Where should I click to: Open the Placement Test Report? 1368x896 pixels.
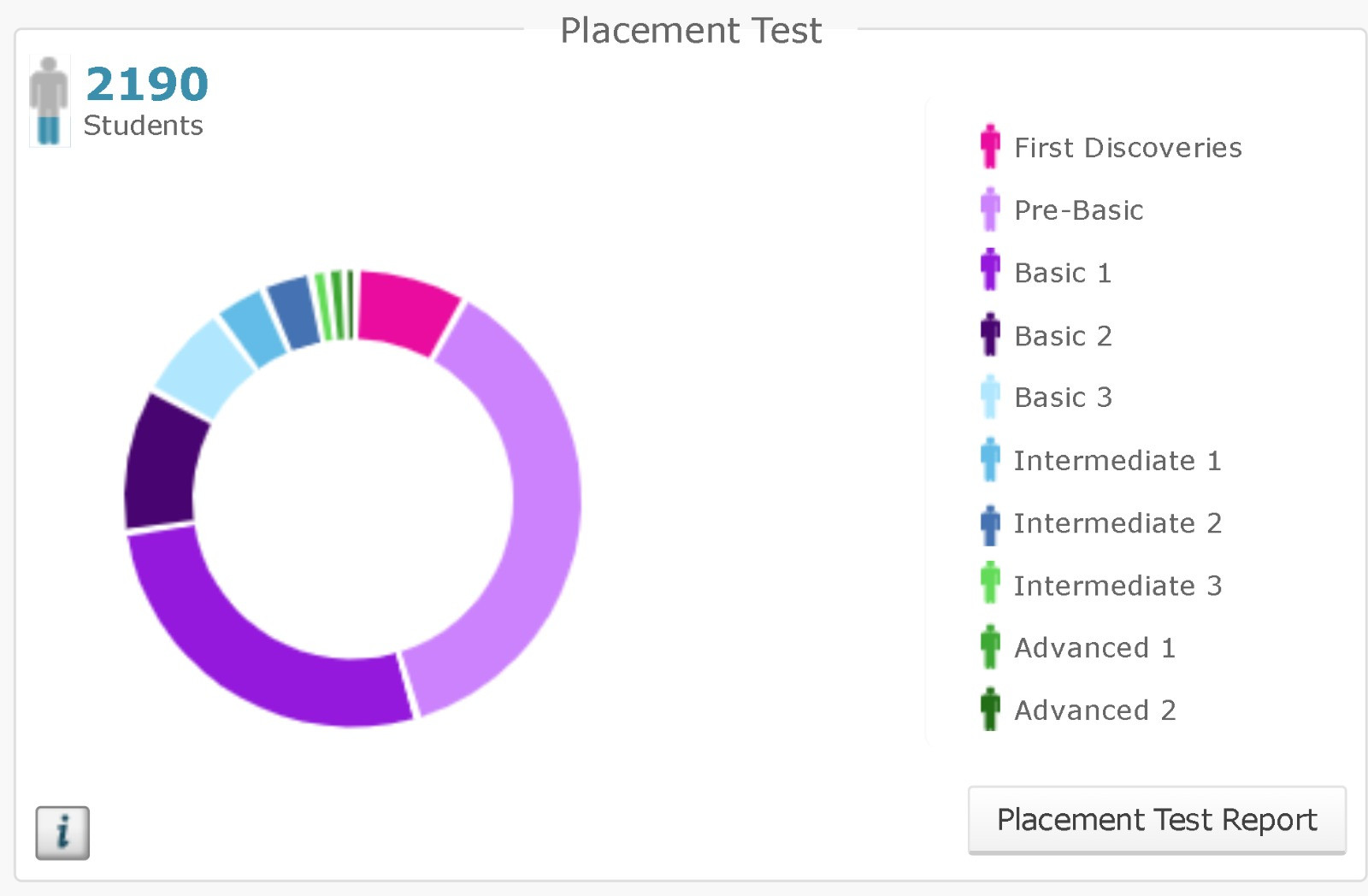[x=1156, y=820]
